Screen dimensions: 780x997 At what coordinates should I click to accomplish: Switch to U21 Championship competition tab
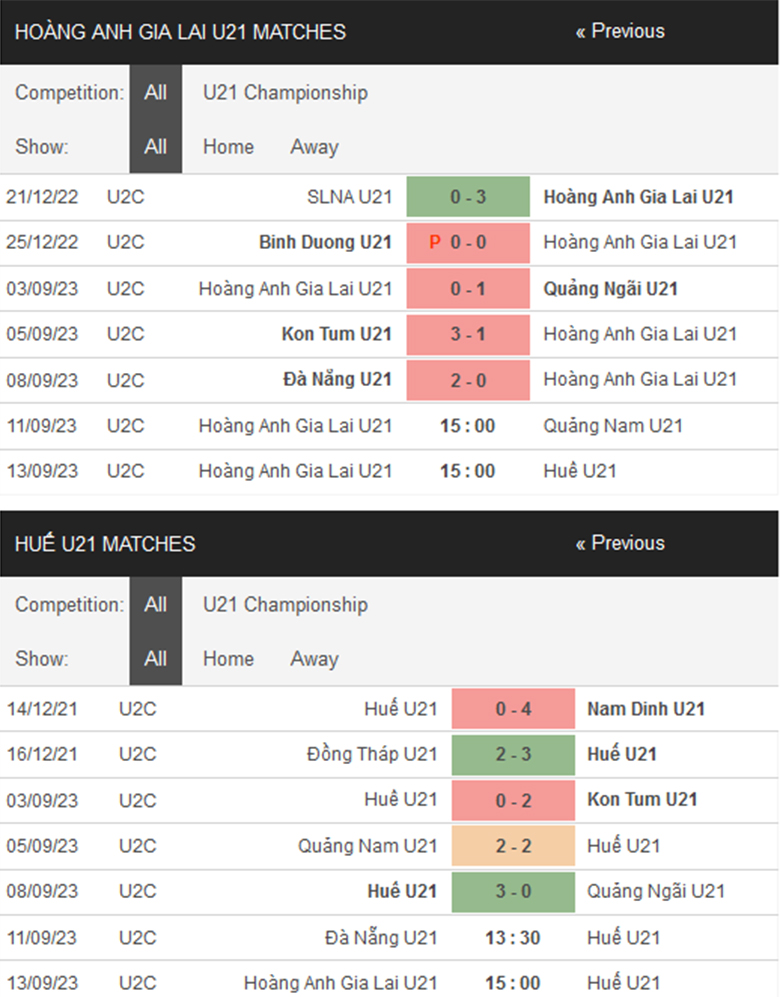[285, 92]
